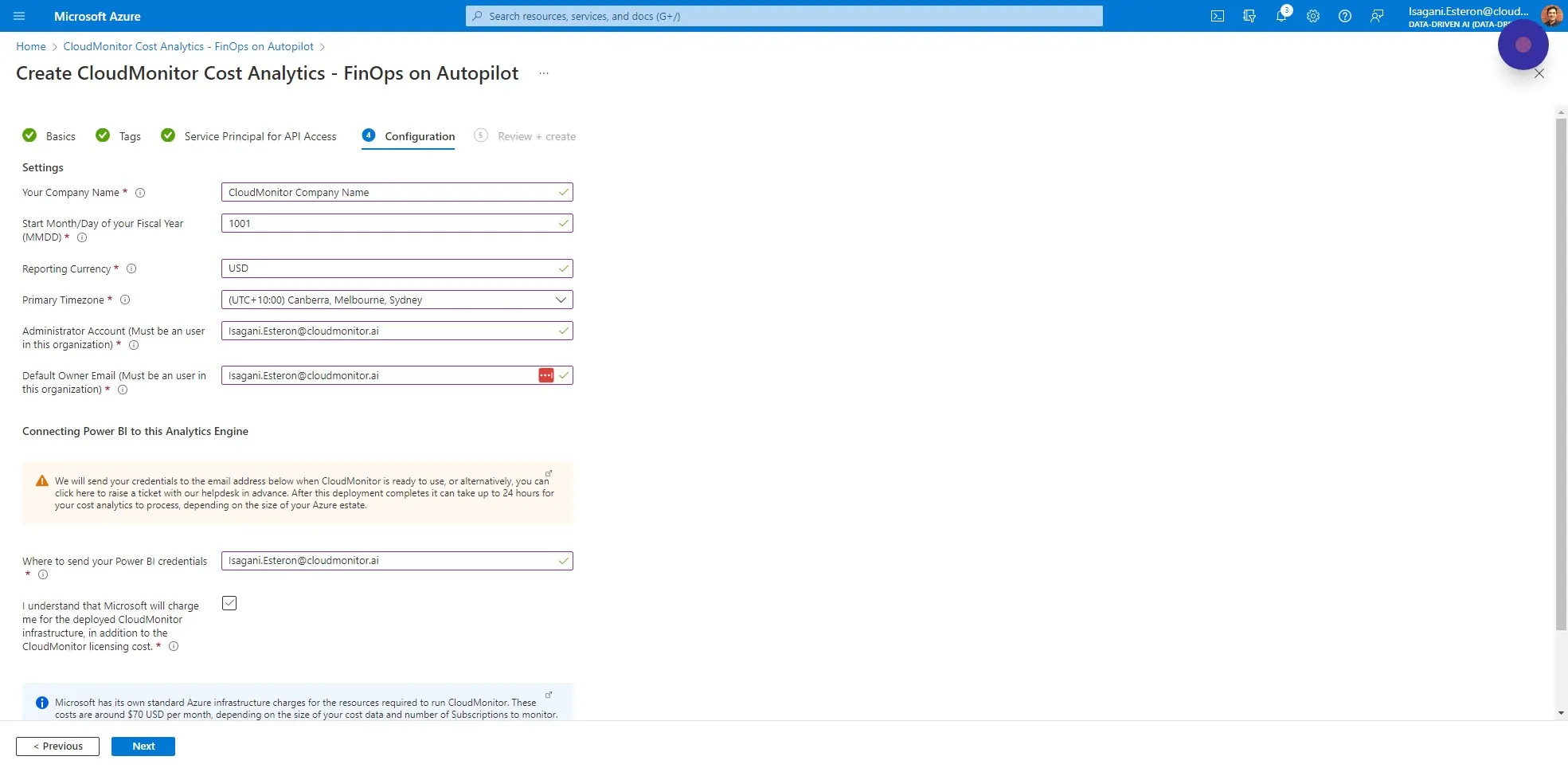Click the Next button

click(x=143, y=747)
